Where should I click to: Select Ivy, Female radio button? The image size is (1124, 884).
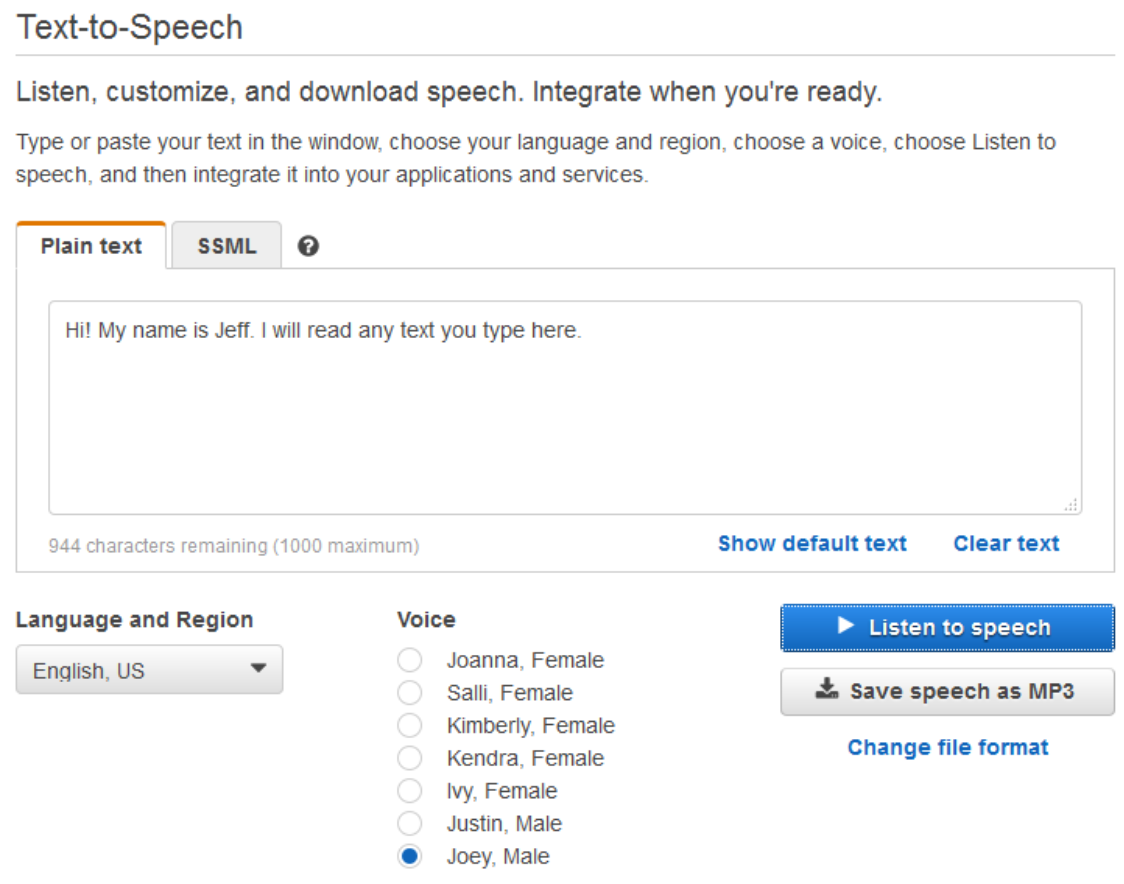(x=410, y=791)
